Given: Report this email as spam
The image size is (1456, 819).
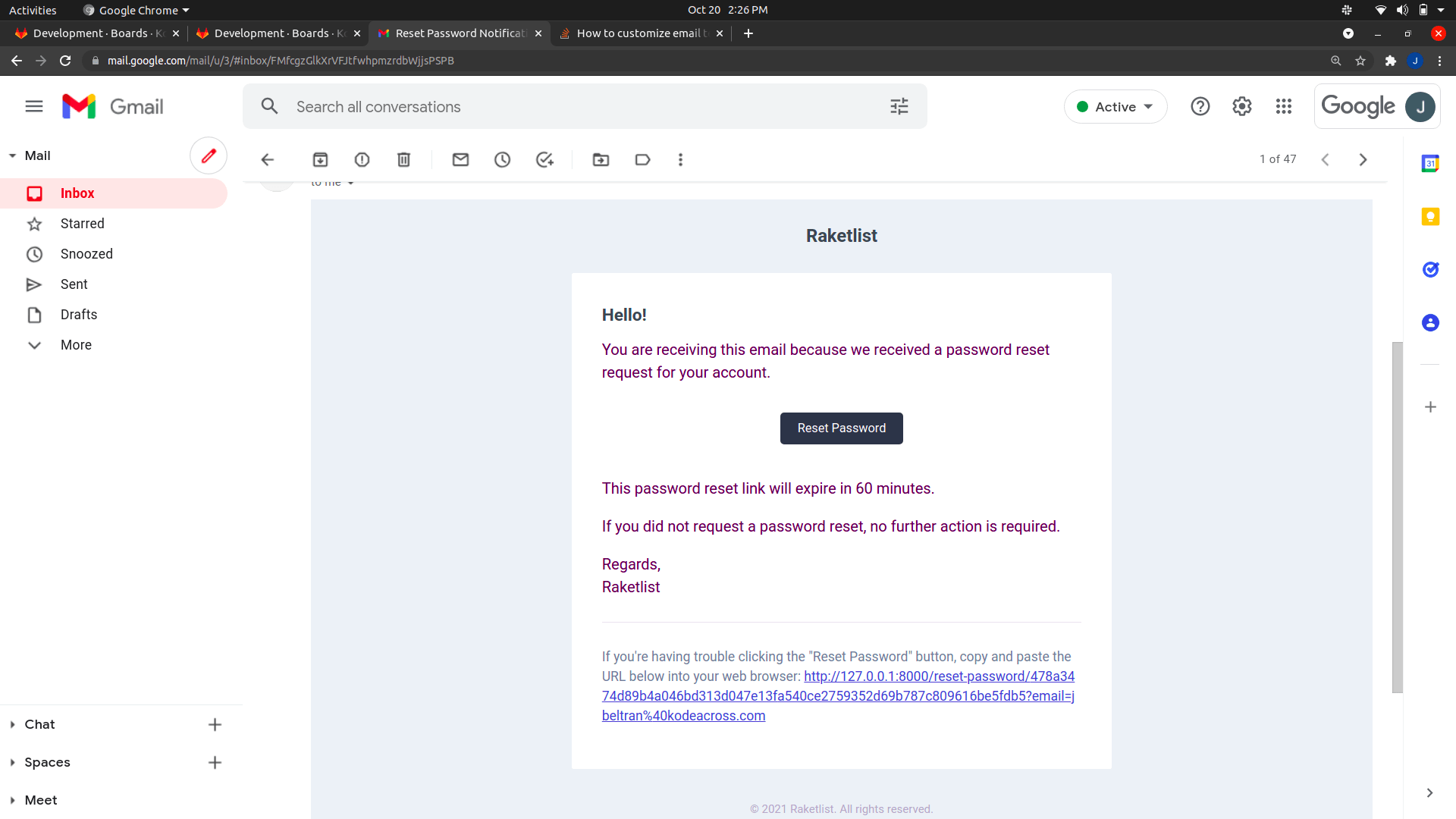Looking at the screenshot, I should pyautogui.click(x=362, y=159).
